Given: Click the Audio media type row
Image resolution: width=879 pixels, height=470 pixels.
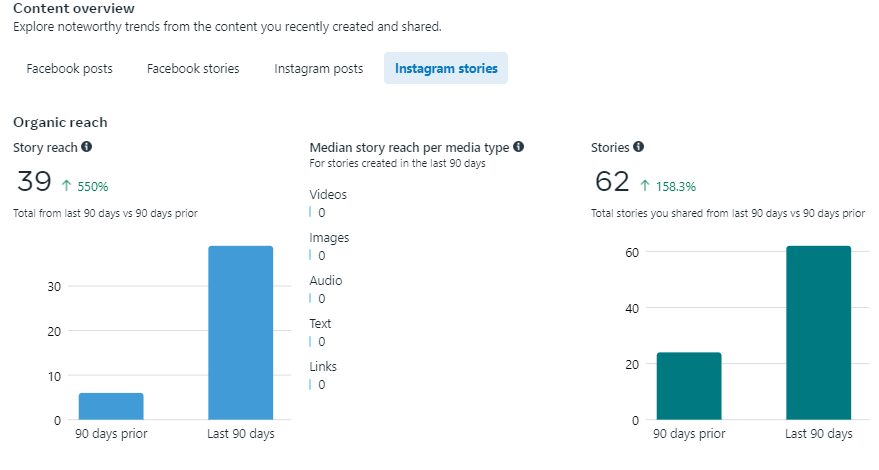Looking at the screenshot, I should pos(326,290).
